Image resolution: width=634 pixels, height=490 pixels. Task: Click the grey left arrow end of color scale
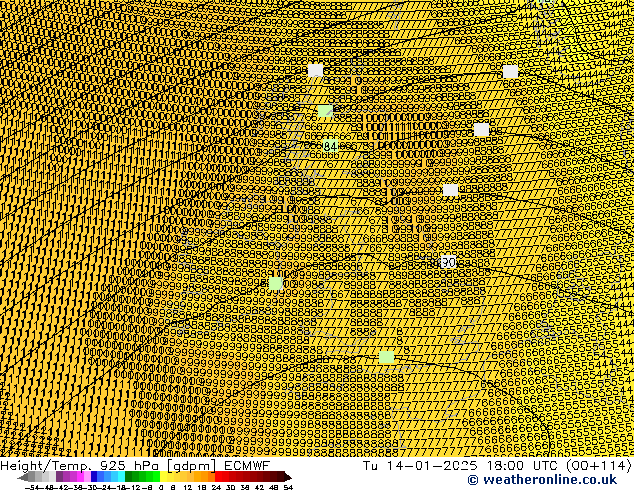click(23, 477)
